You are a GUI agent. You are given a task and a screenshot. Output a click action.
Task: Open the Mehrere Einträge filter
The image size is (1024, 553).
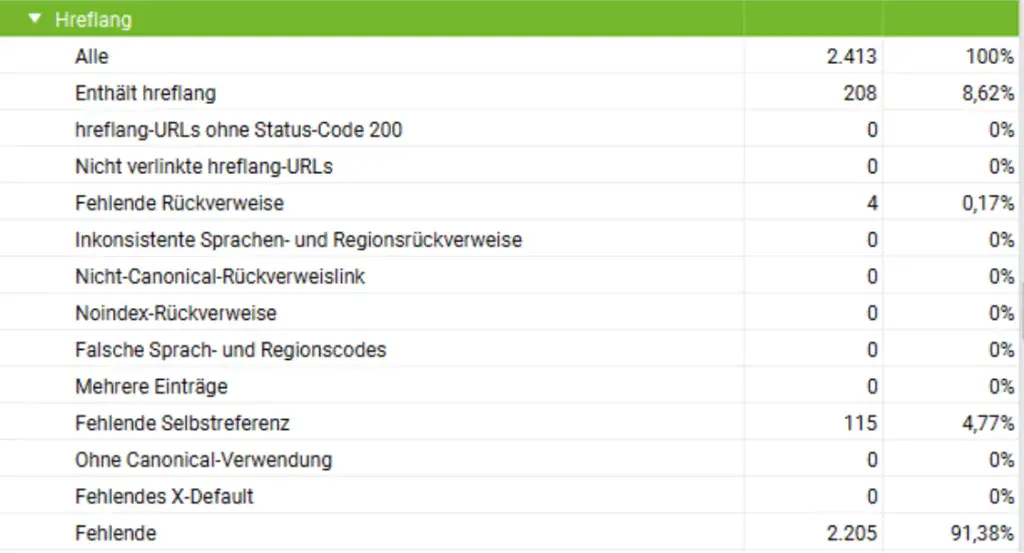click(151, 386)
